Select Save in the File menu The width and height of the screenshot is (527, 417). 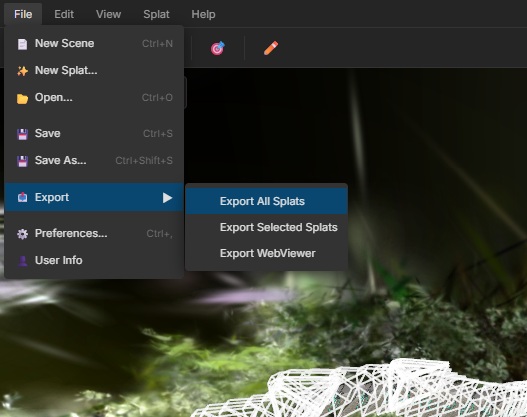pos(94,133)
